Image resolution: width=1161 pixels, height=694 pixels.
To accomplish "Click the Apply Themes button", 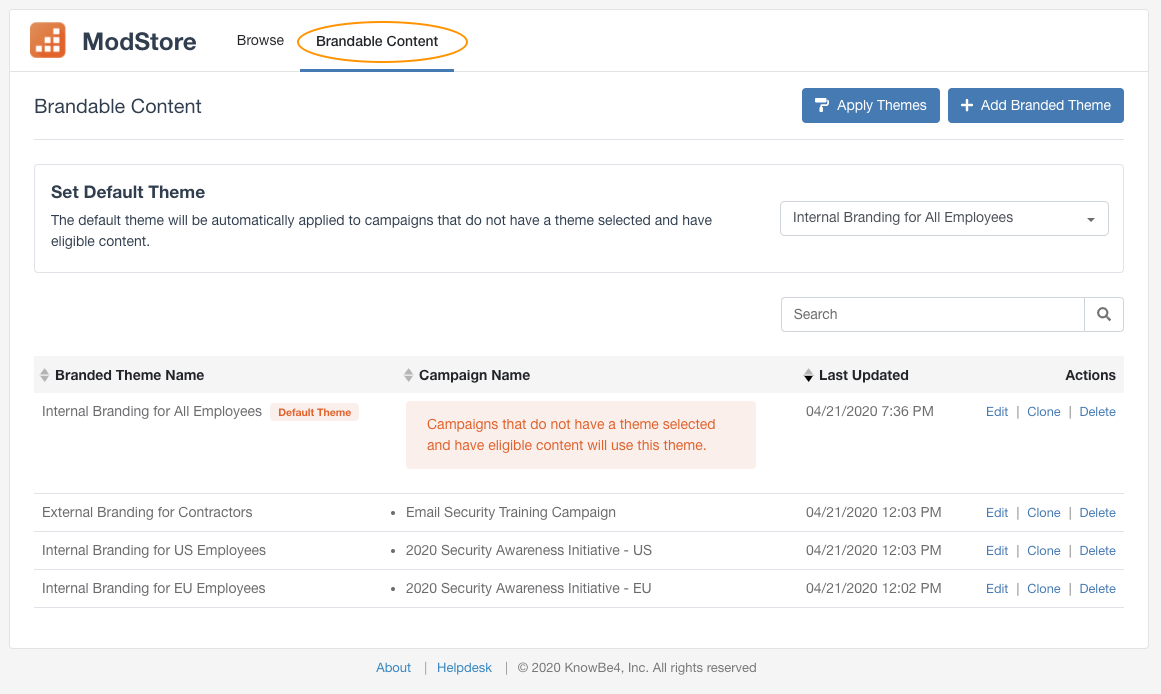I will 870,104.
